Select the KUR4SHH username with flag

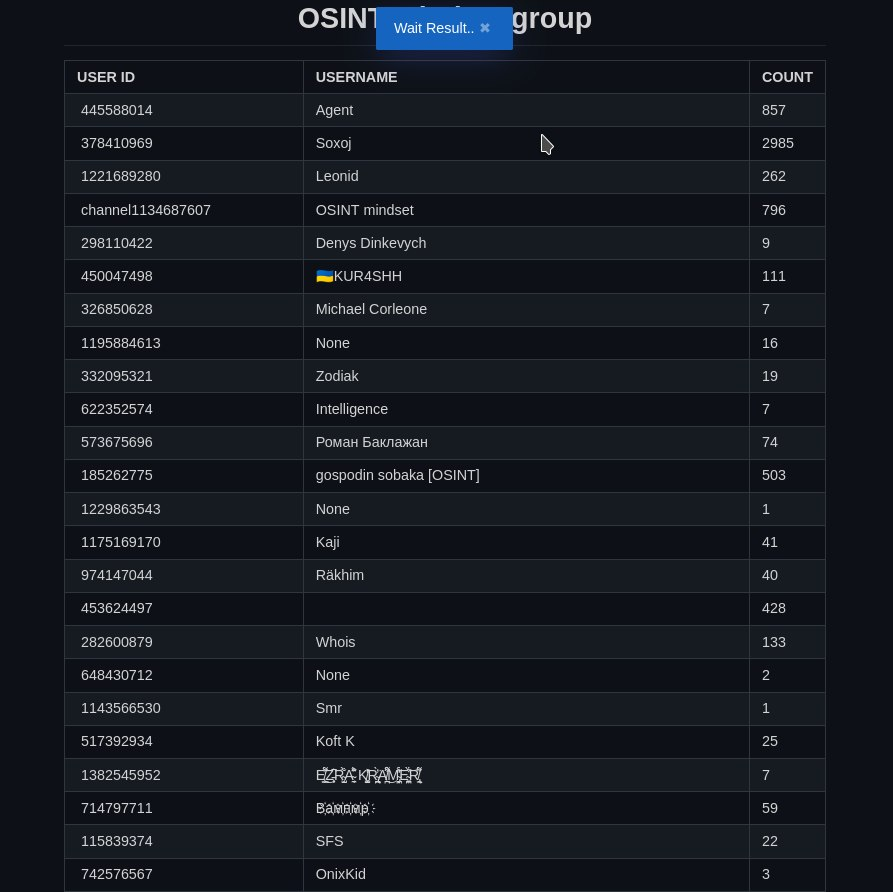358,276
